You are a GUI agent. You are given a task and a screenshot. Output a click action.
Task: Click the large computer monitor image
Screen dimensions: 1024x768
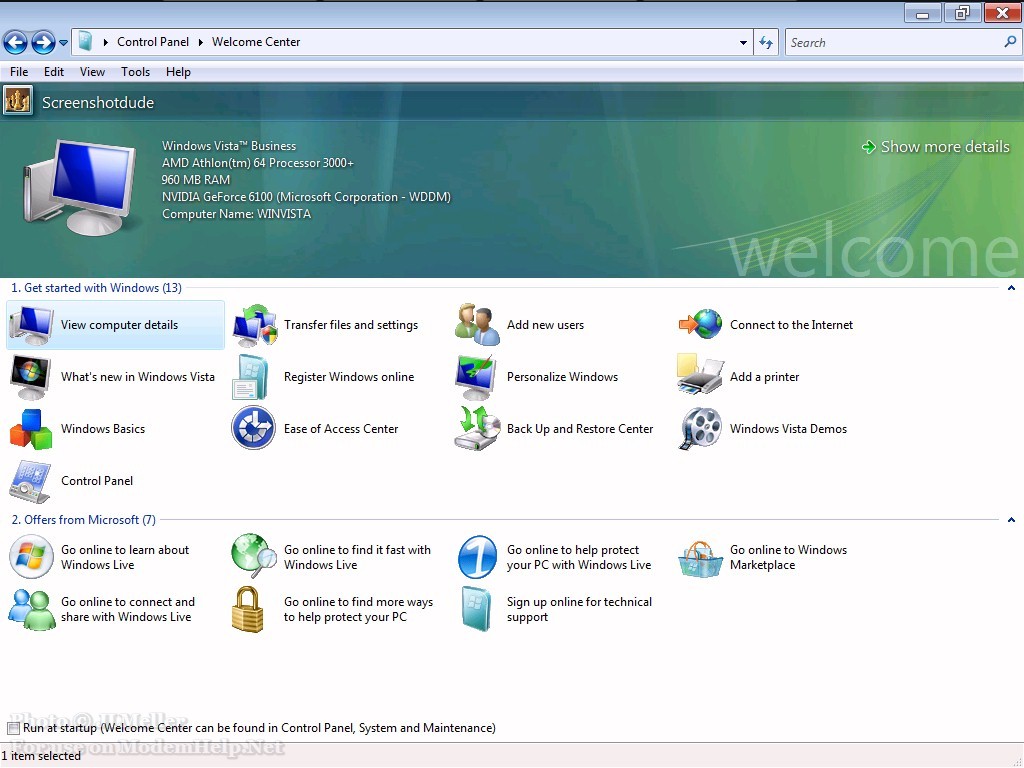pyautogui.click(x=80, y=187)
